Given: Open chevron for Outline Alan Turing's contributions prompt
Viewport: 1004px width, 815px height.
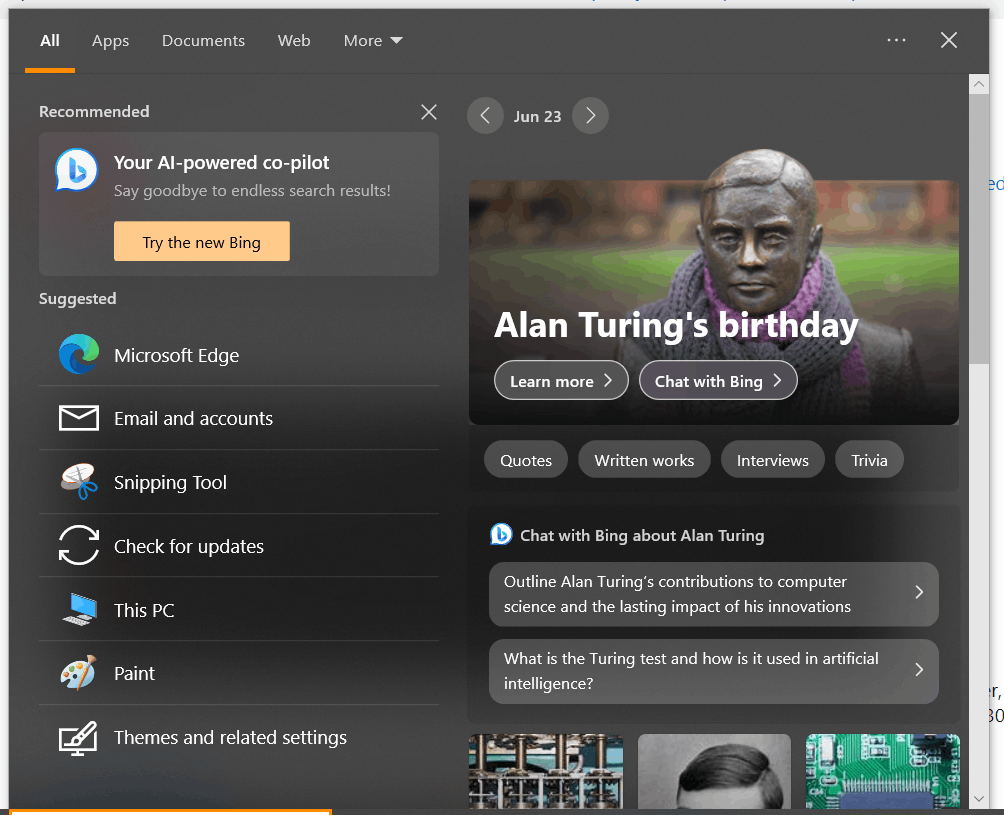Looking at the screenshot, I should click(919, 592).
